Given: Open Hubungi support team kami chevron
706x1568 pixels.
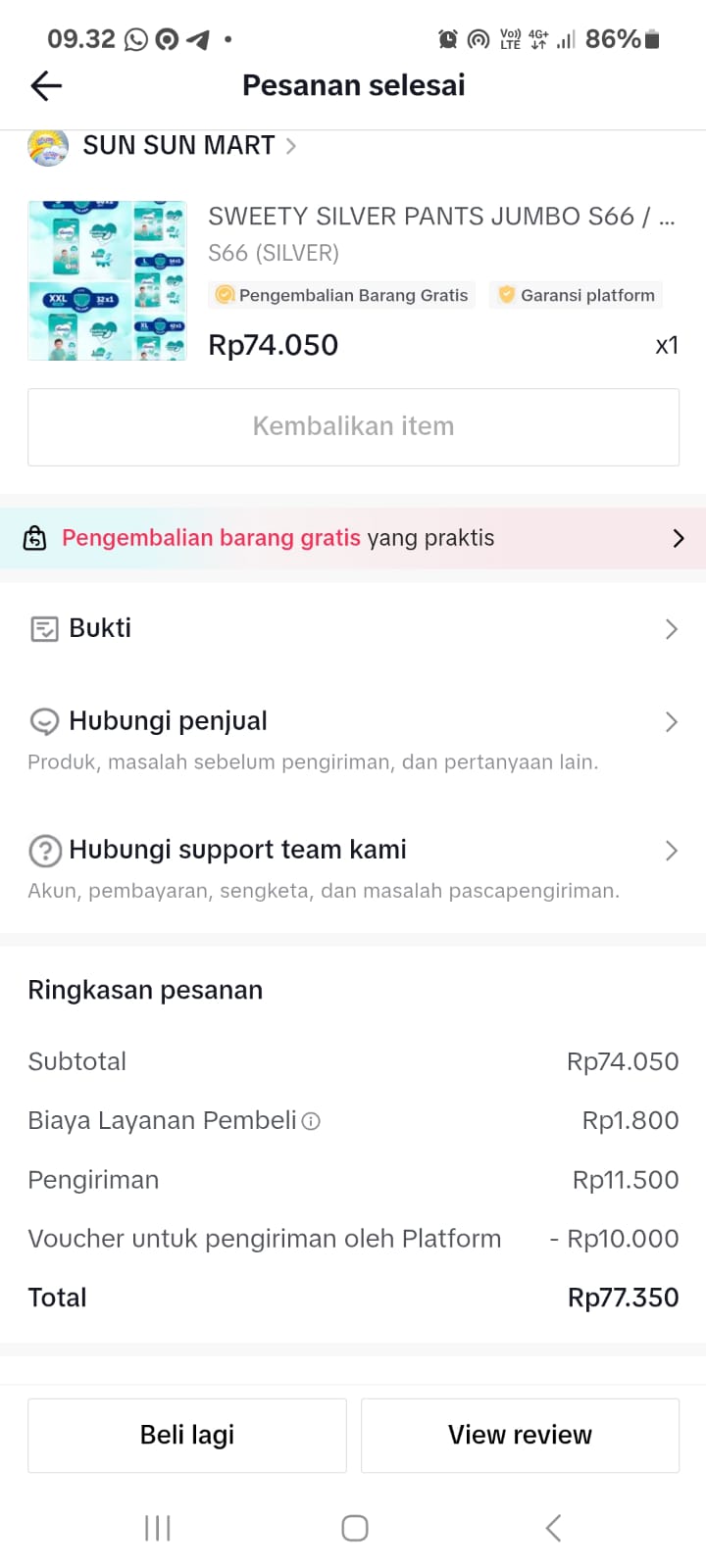Looking at the screenshot, I should [671, 851].
